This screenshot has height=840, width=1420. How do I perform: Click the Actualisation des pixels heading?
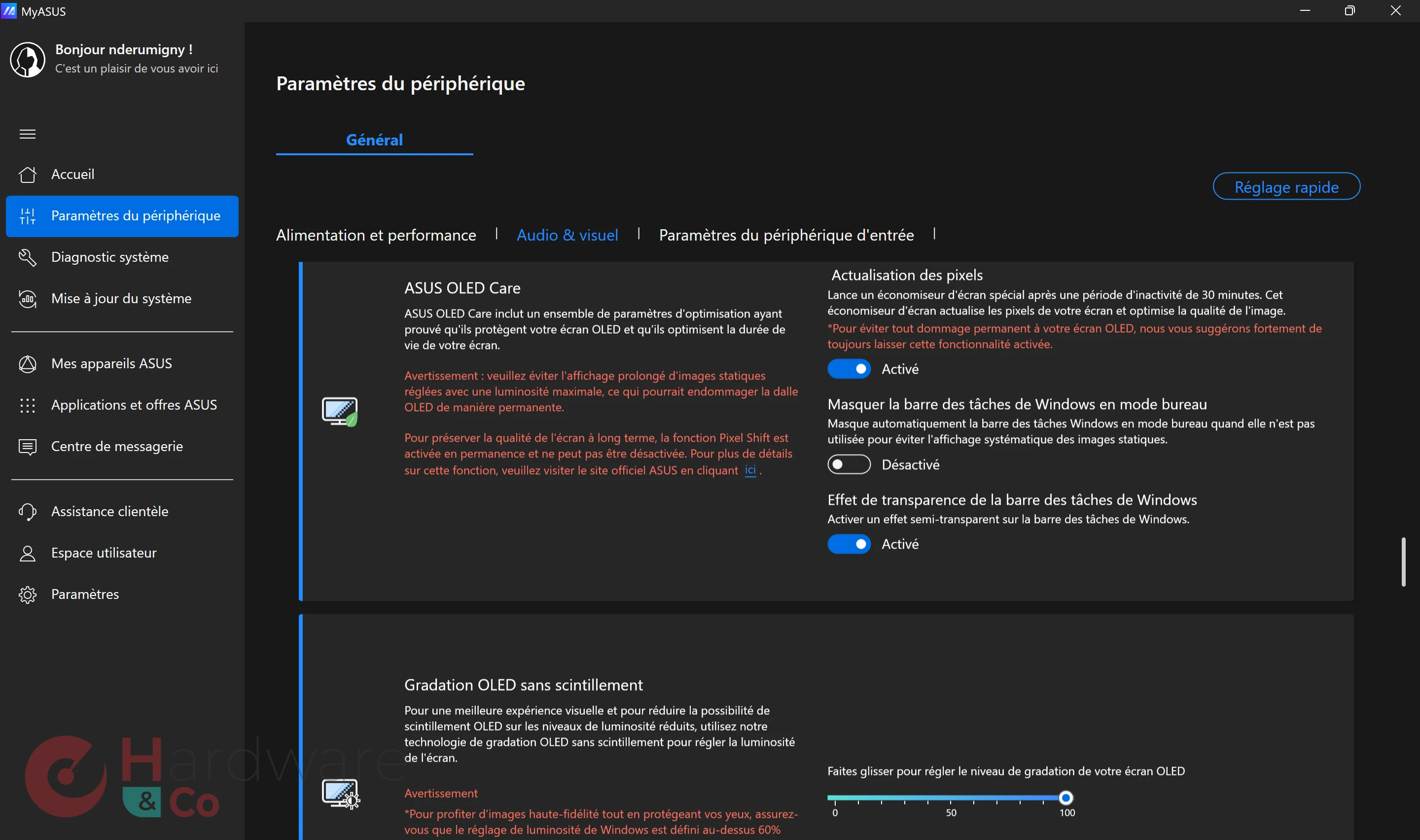pyautogui.click(x=907, y=275)
